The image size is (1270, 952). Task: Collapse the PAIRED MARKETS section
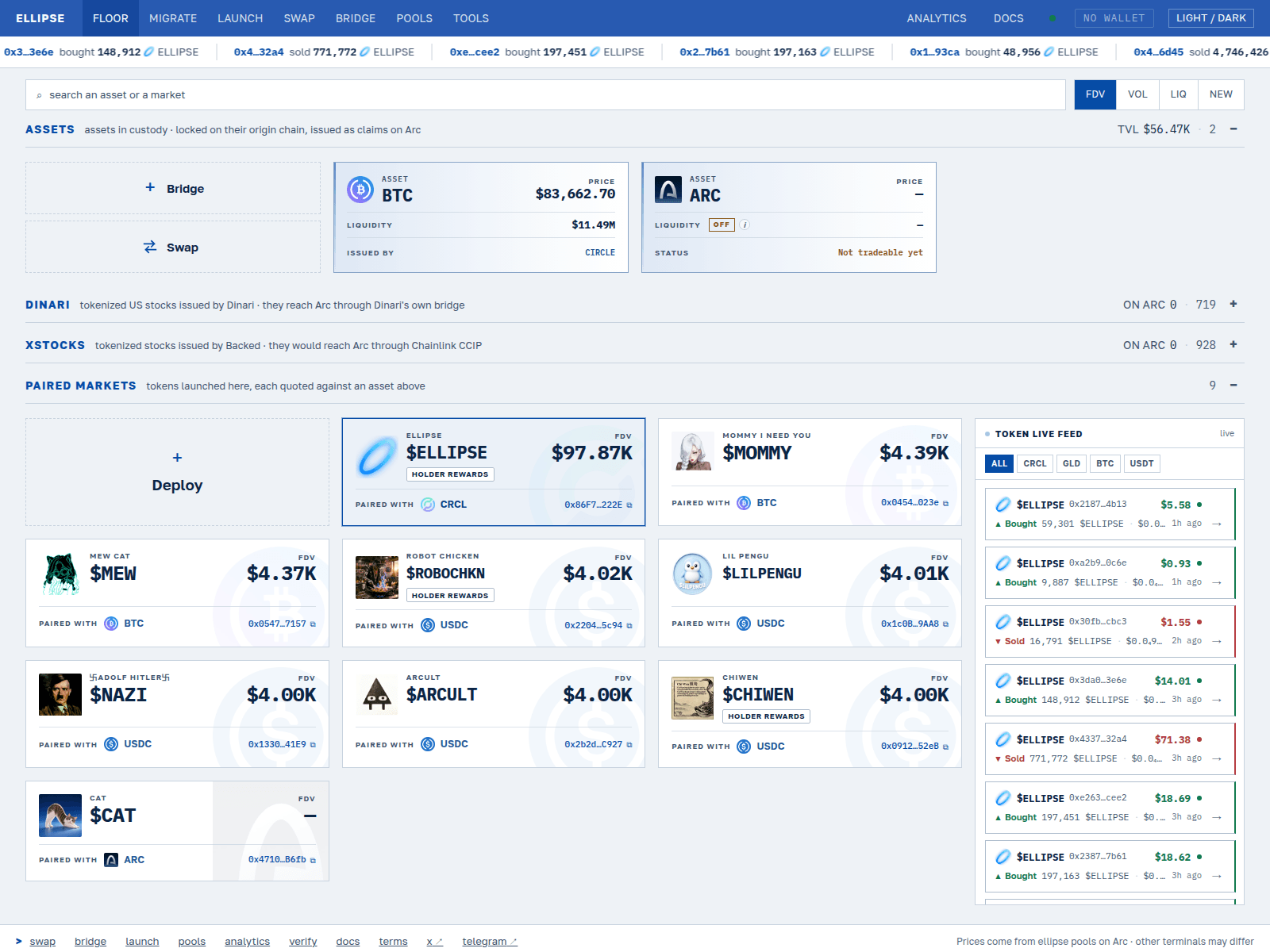[x=1233, y=385]
